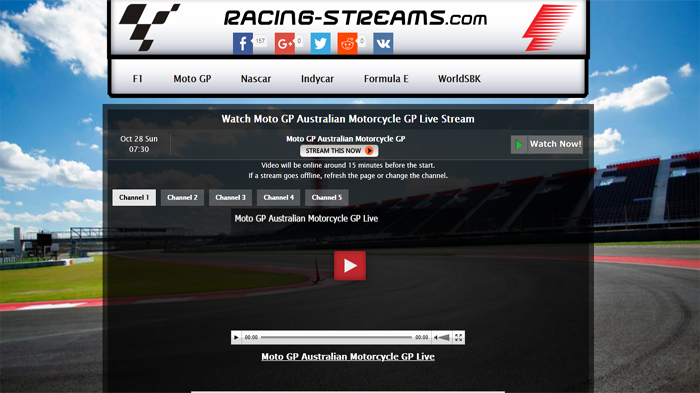Share on Google Plus

tap(284, 43)
